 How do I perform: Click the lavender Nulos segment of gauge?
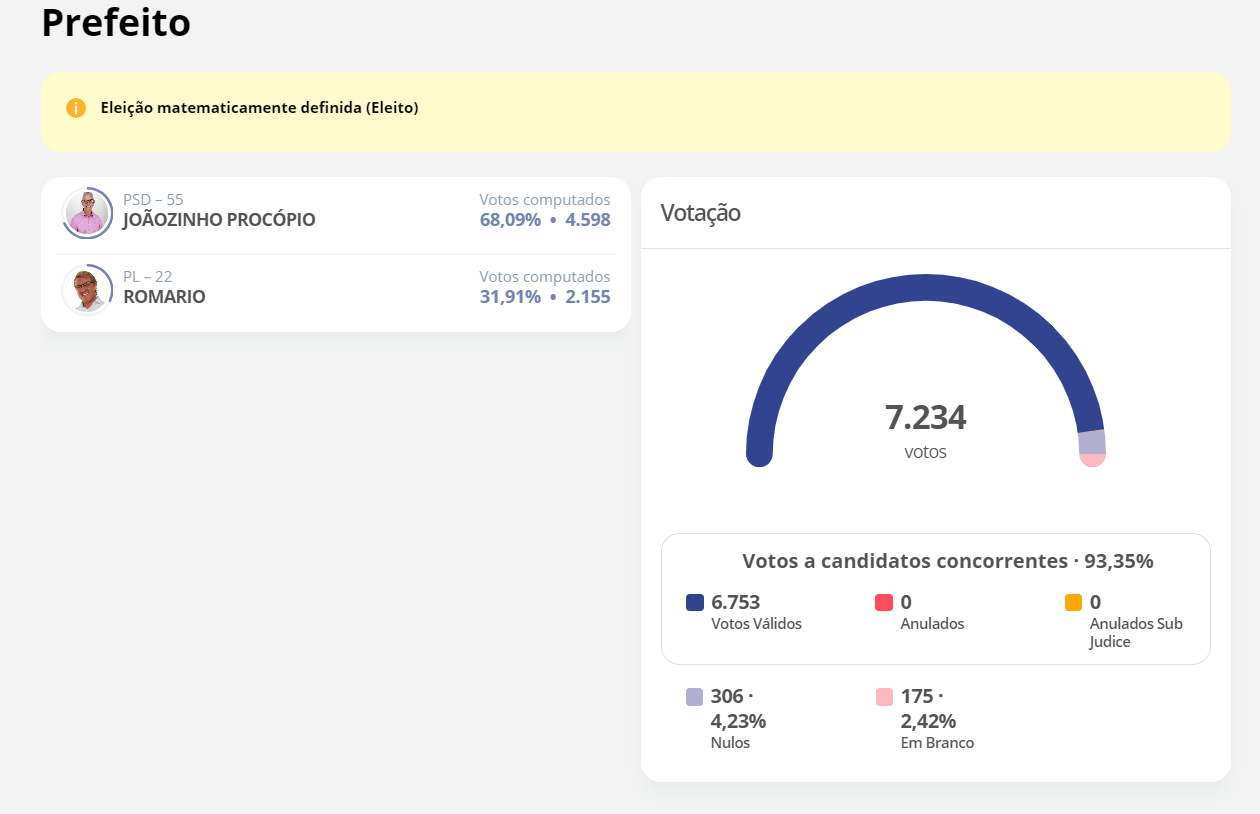pos(1091,441)
